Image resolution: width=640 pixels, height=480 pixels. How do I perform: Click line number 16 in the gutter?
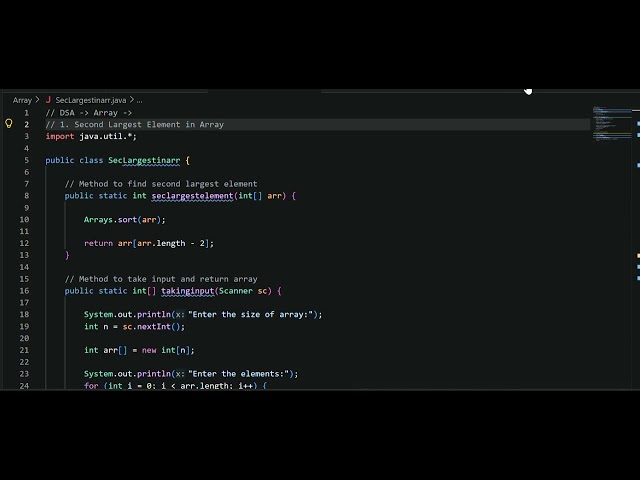(x=24, y=291)
